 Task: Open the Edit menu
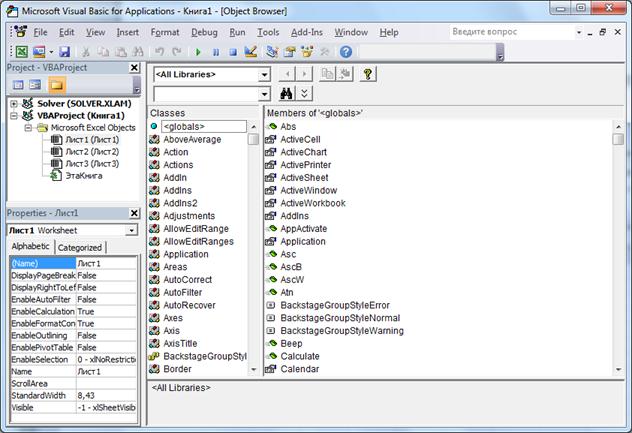coord(67,32)
